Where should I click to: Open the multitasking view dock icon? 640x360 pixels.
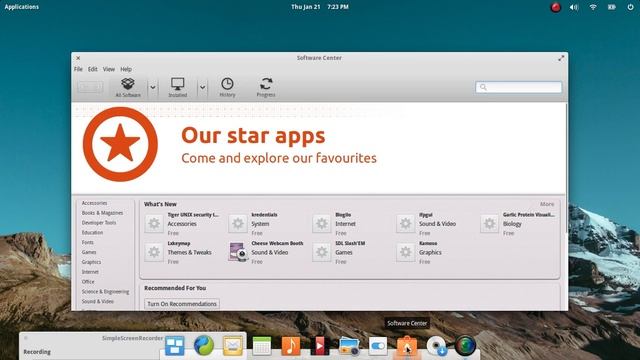(175, 346)
